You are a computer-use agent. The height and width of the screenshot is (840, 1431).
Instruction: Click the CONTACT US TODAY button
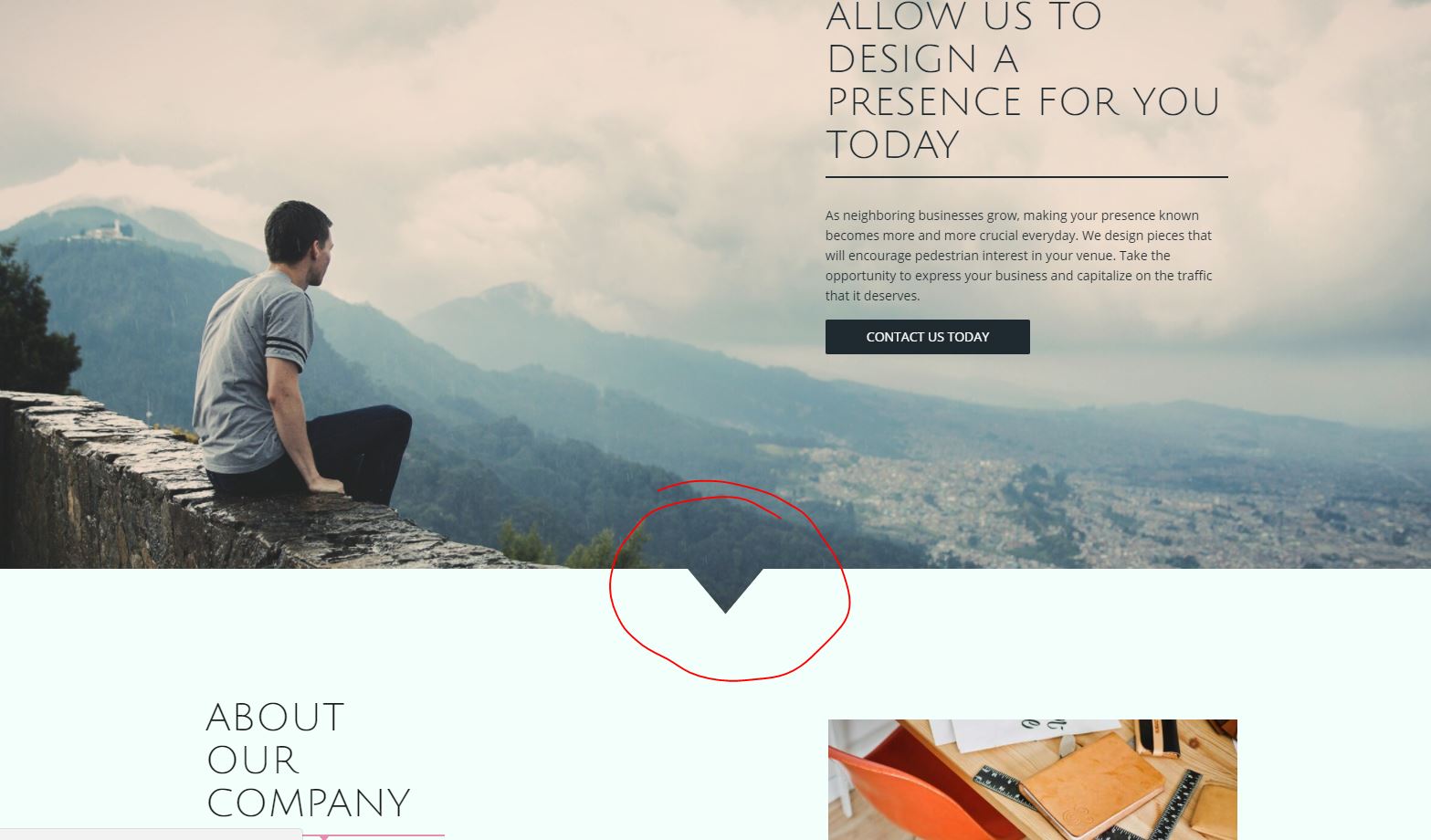tap(927, 337)
